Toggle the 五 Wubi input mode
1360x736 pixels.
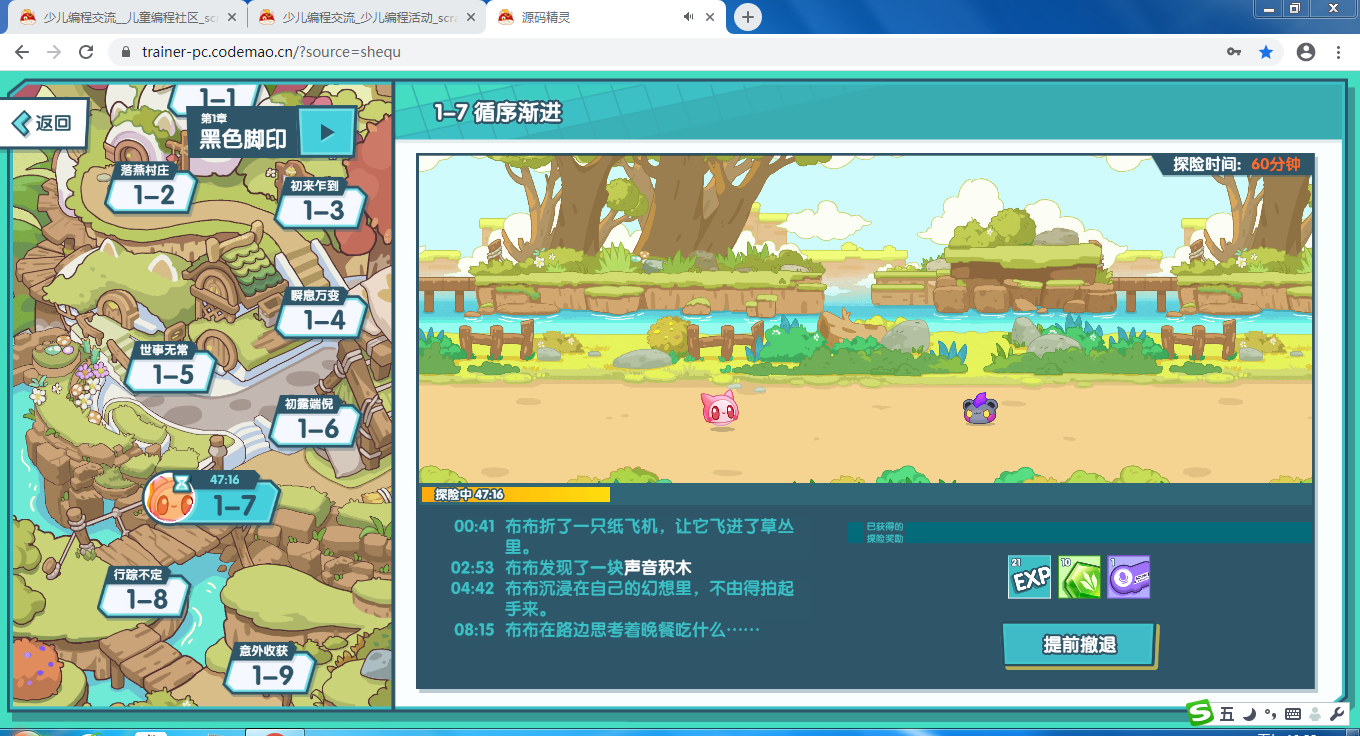point(1227,714)
